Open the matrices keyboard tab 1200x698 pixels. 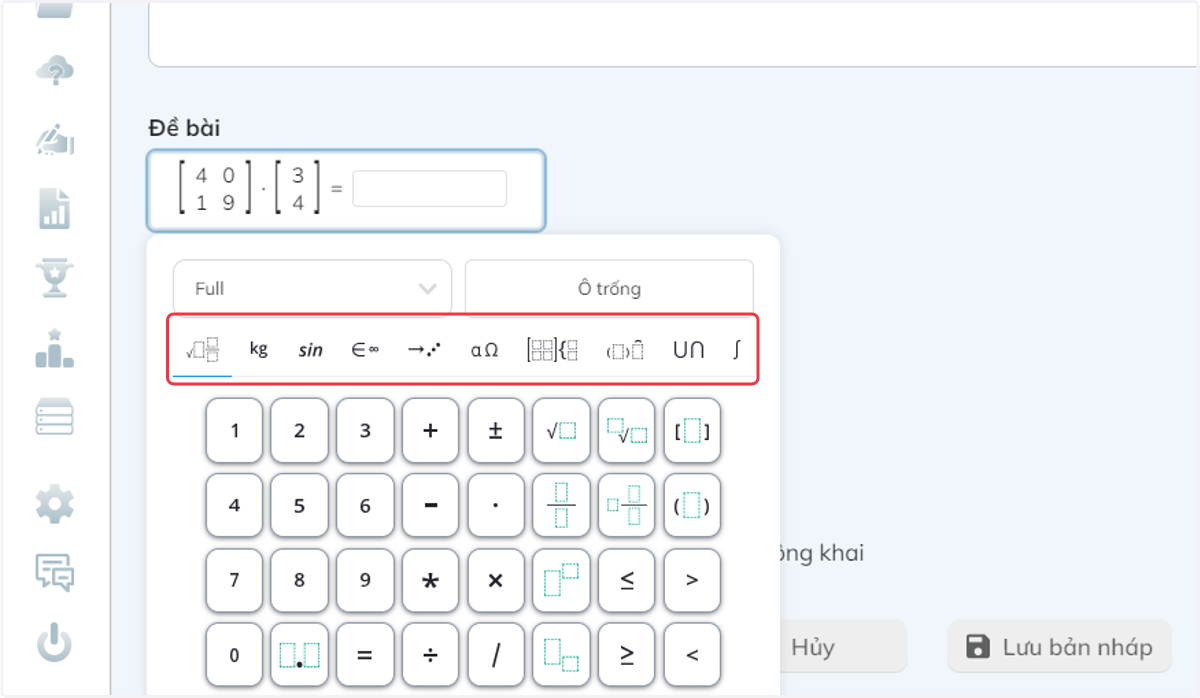click(552, 350)
